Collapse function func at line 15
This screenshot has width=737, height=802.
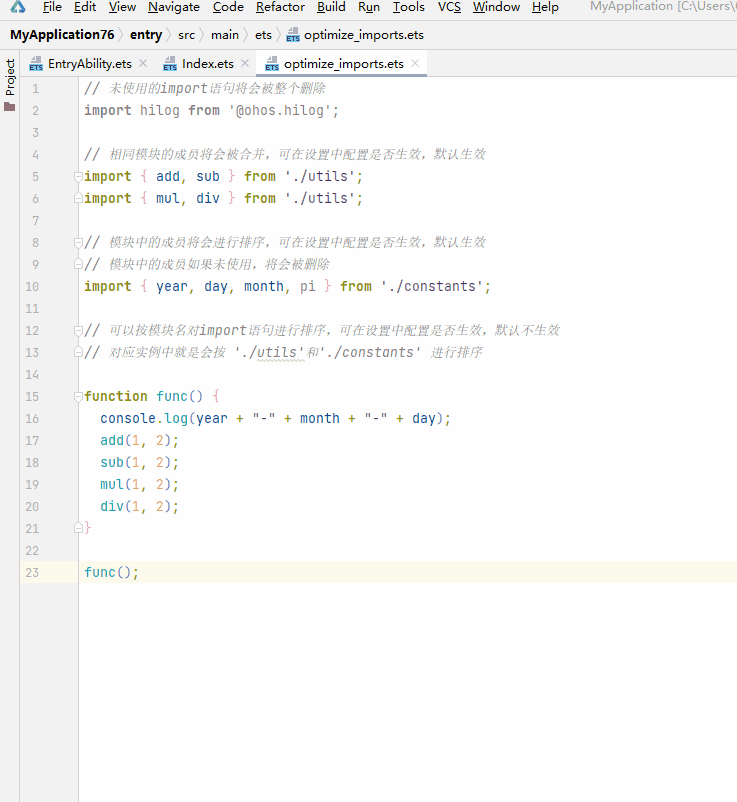pos(78,396)
